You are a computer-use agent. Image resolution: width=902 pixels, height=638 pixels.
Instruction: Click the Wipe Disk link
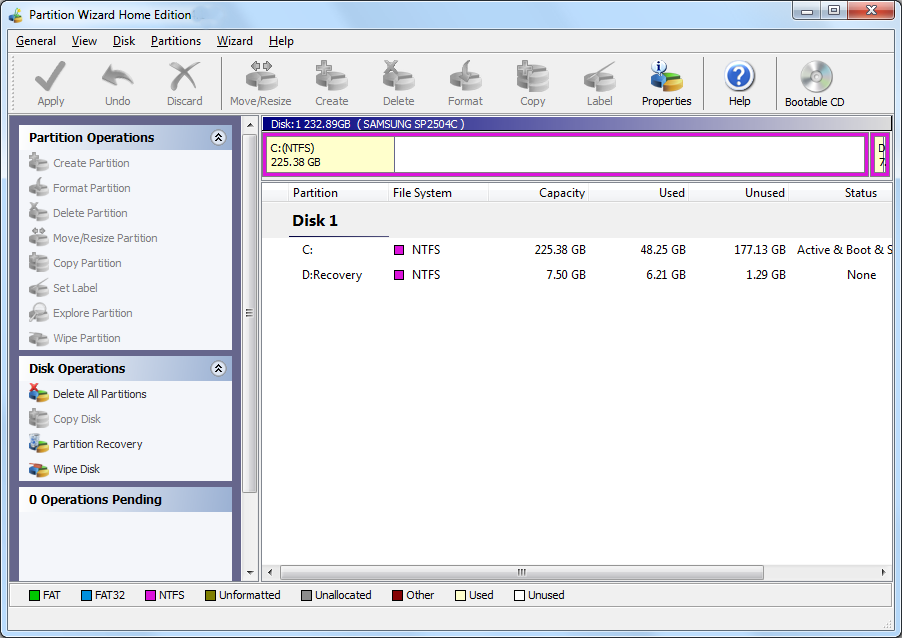click(x=77, y=469)
